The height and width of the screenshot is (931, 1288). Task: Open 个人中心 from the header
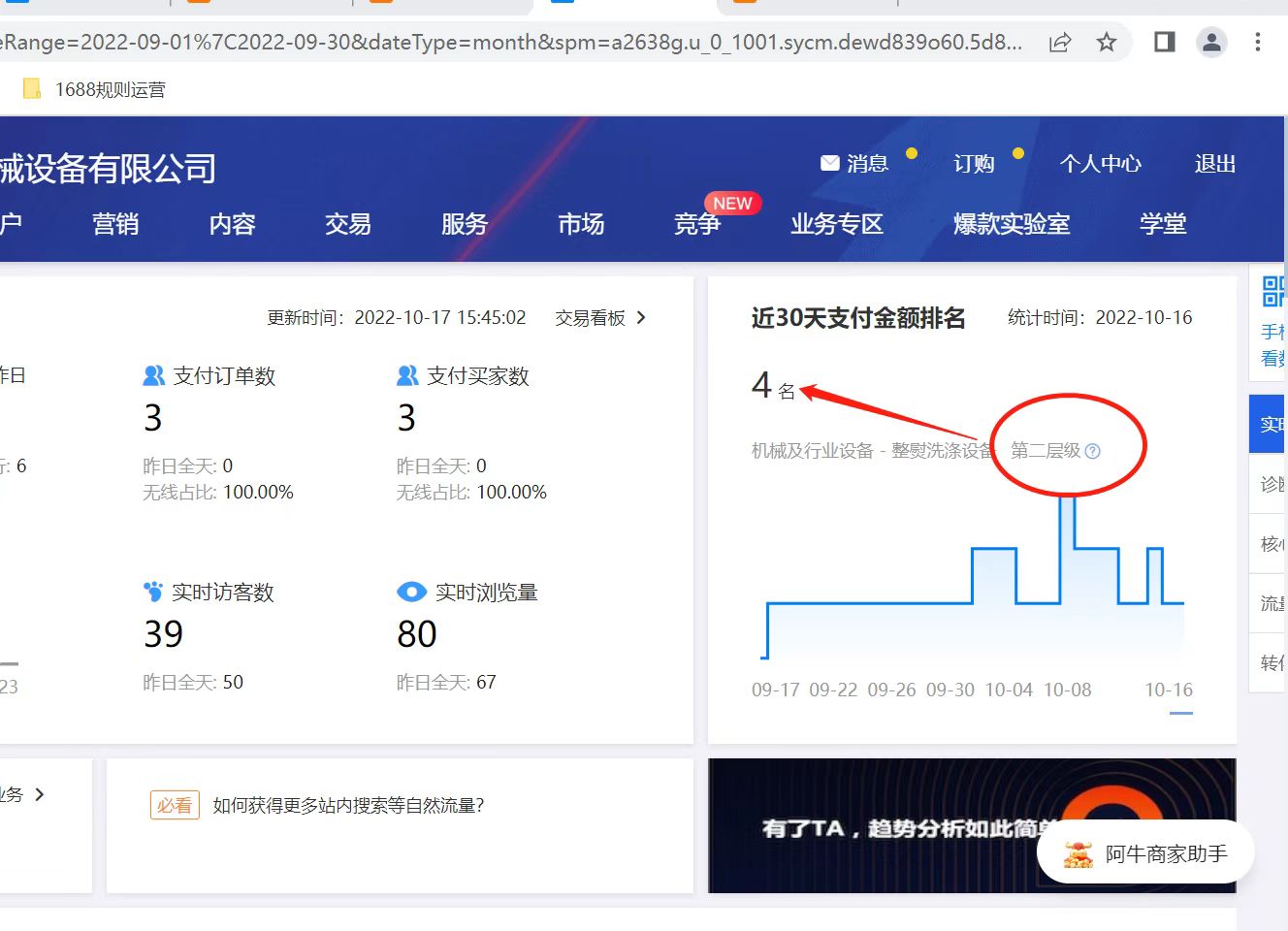[1100, 164]
